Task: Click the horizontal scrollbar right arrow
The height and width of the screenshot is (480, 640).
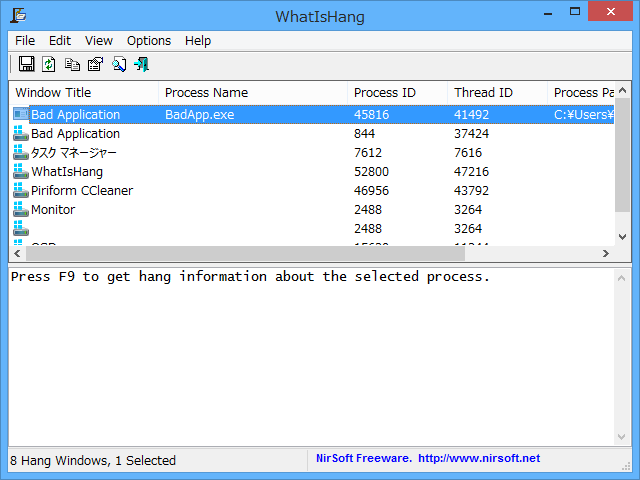Action: tap(606, 253)
